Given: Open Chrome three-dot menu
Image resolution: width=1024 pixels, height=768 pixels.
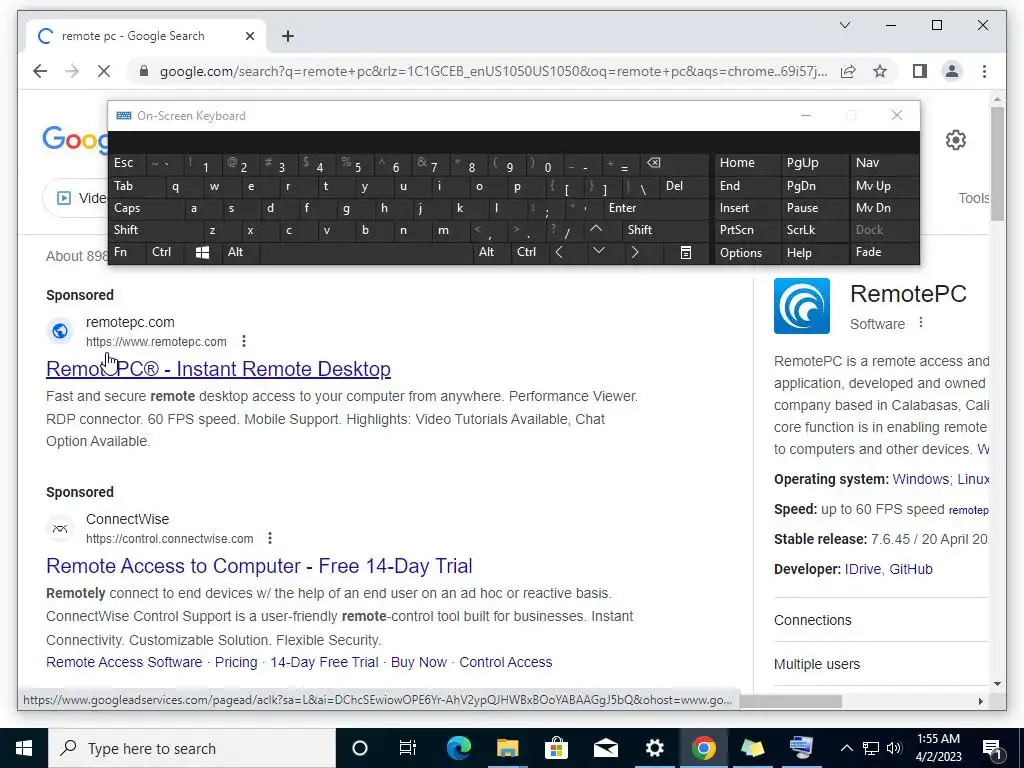Looking at the screenshot, I should point(984,71).
